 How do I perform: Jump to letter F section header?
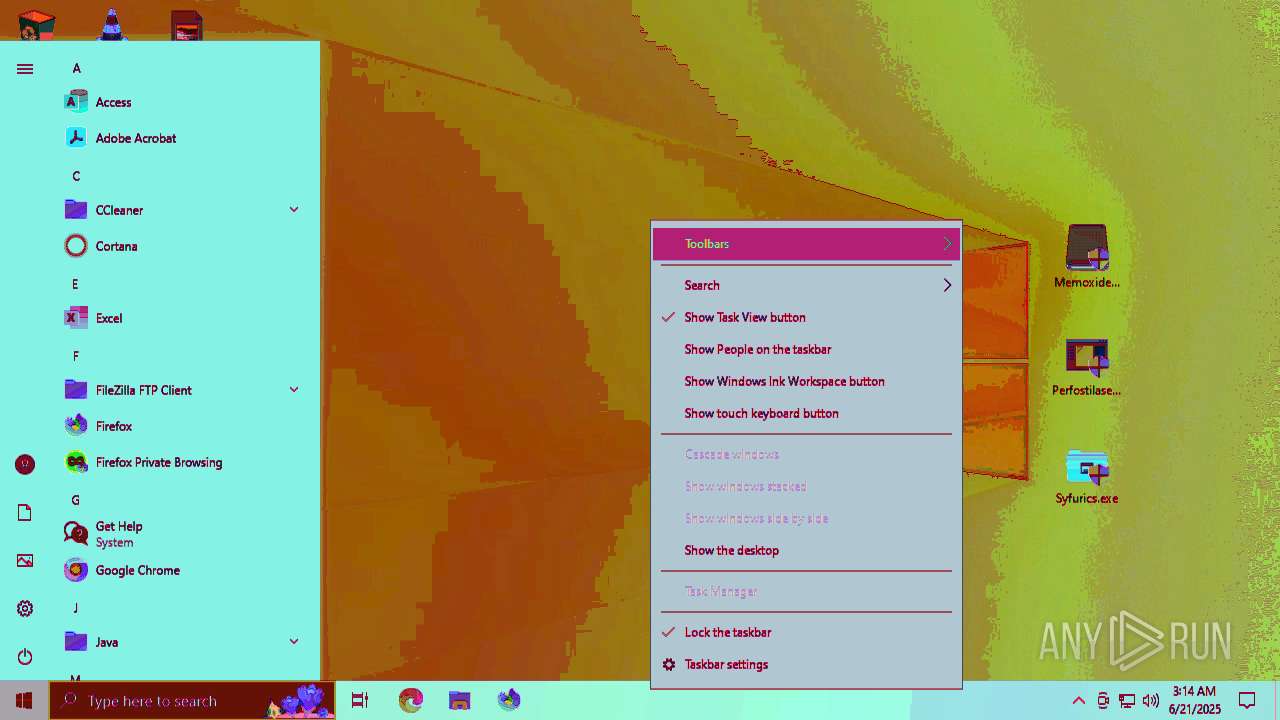[75, 356]
